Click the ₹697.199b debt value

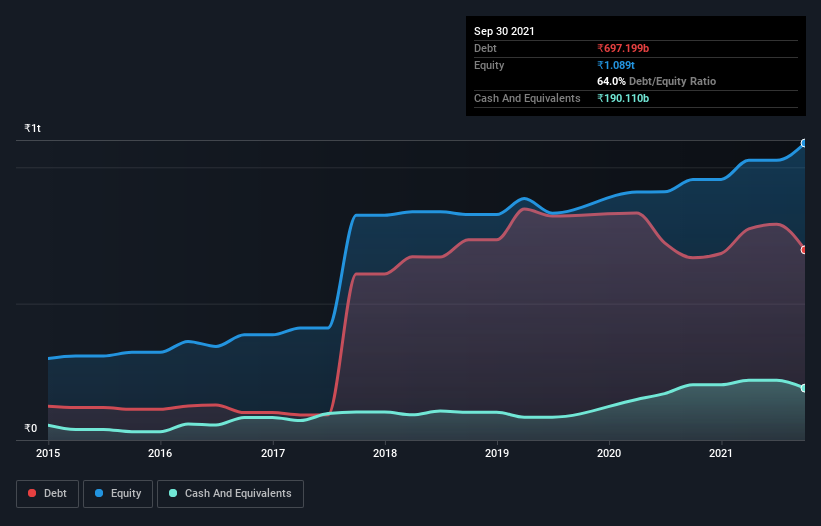[x=623, y=48]
